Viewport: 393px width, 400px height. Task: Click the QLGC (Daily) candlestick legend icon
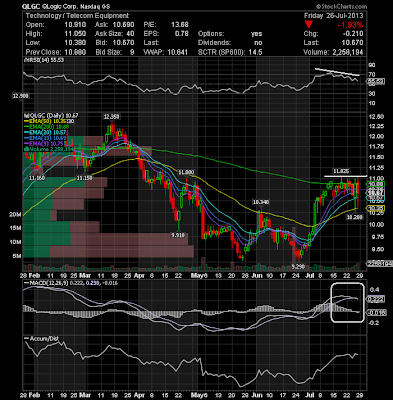click(x=26, y=115)
